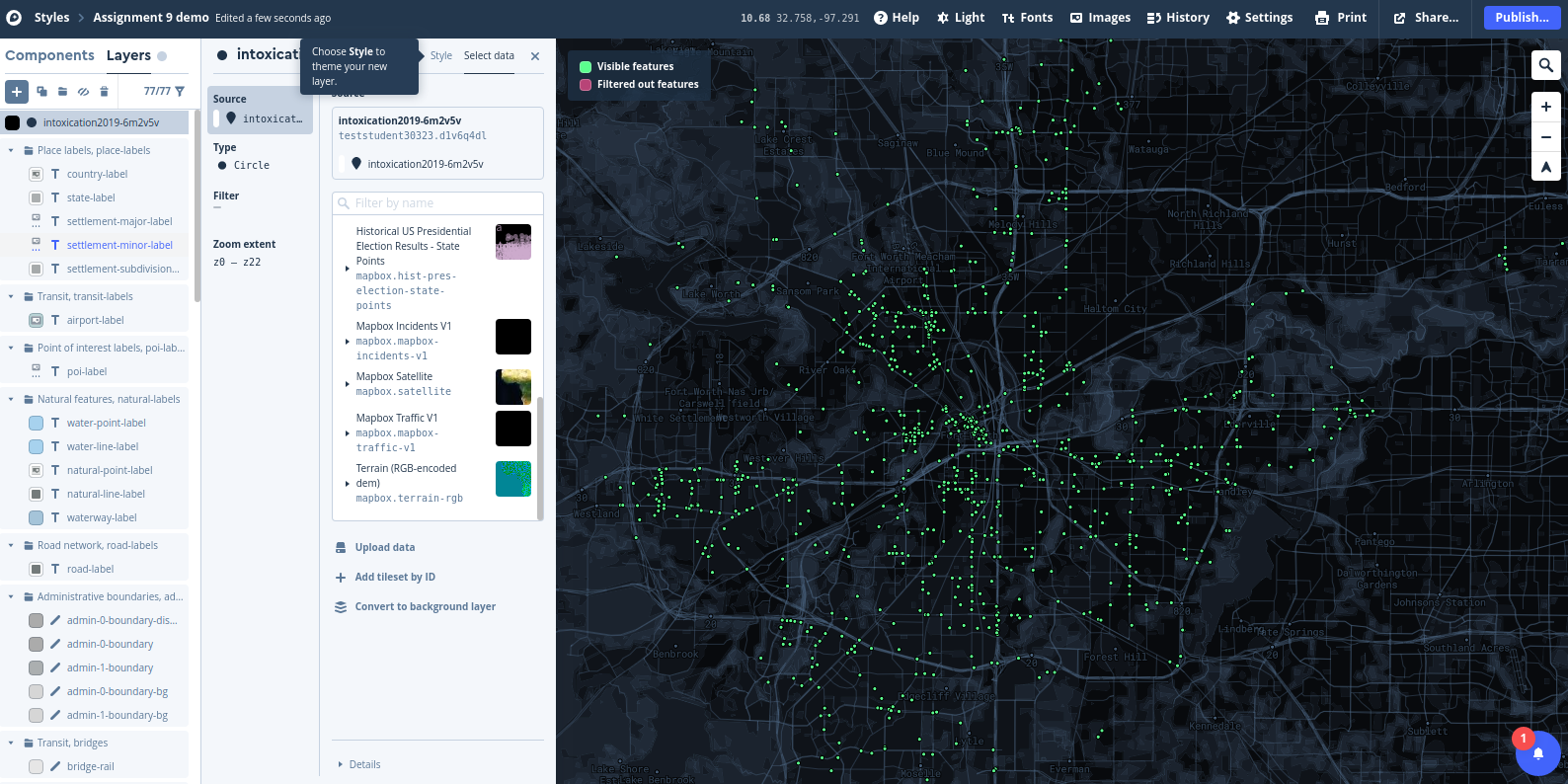Viewport: 1568px width, 784px height.
Task: Click the Source property in layer panel
Action: tap(261, 111)
